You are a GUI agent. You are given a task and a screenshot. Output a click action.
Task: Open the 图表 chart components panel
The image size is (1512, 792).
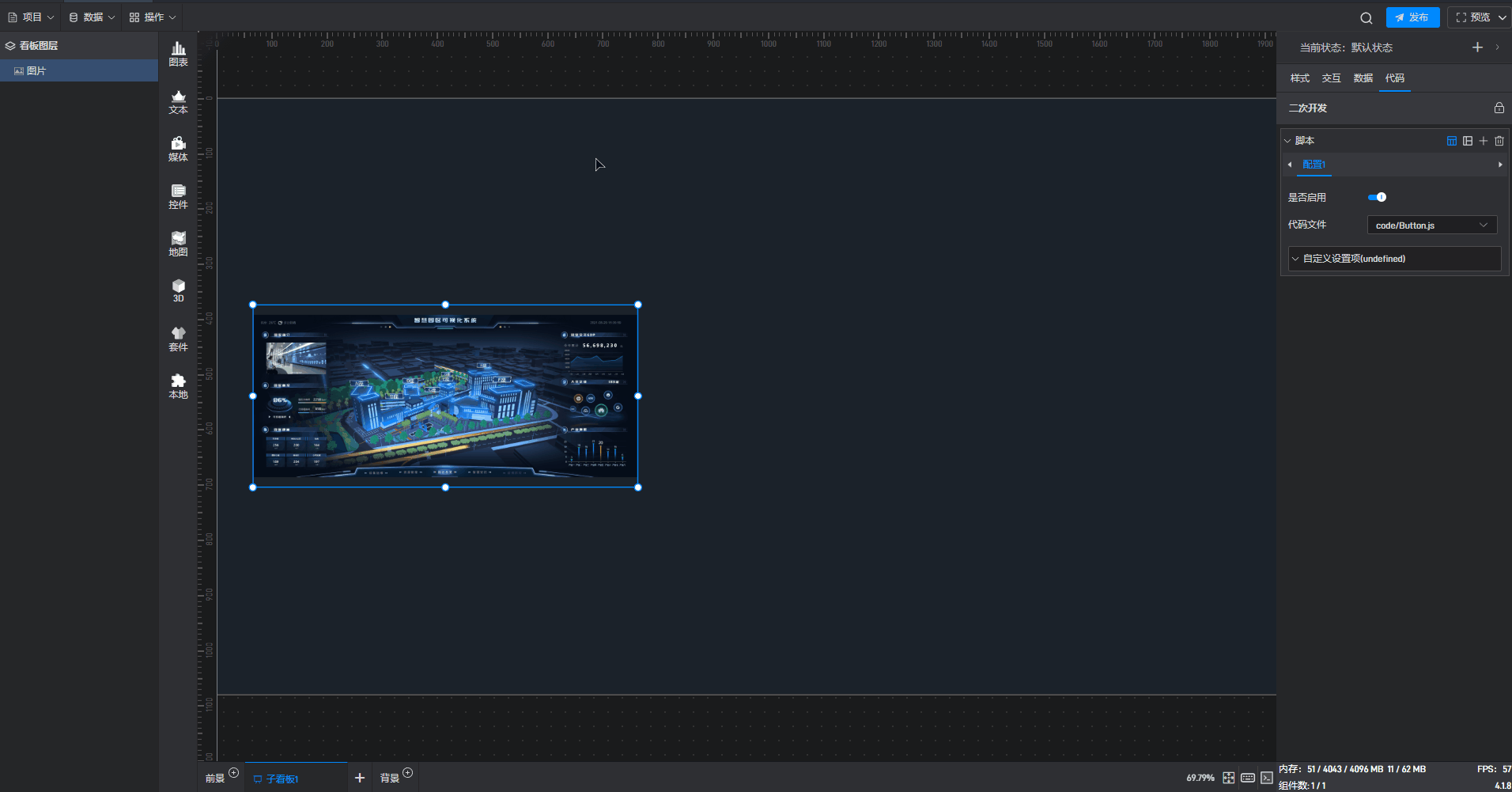(x=178, y=54)
